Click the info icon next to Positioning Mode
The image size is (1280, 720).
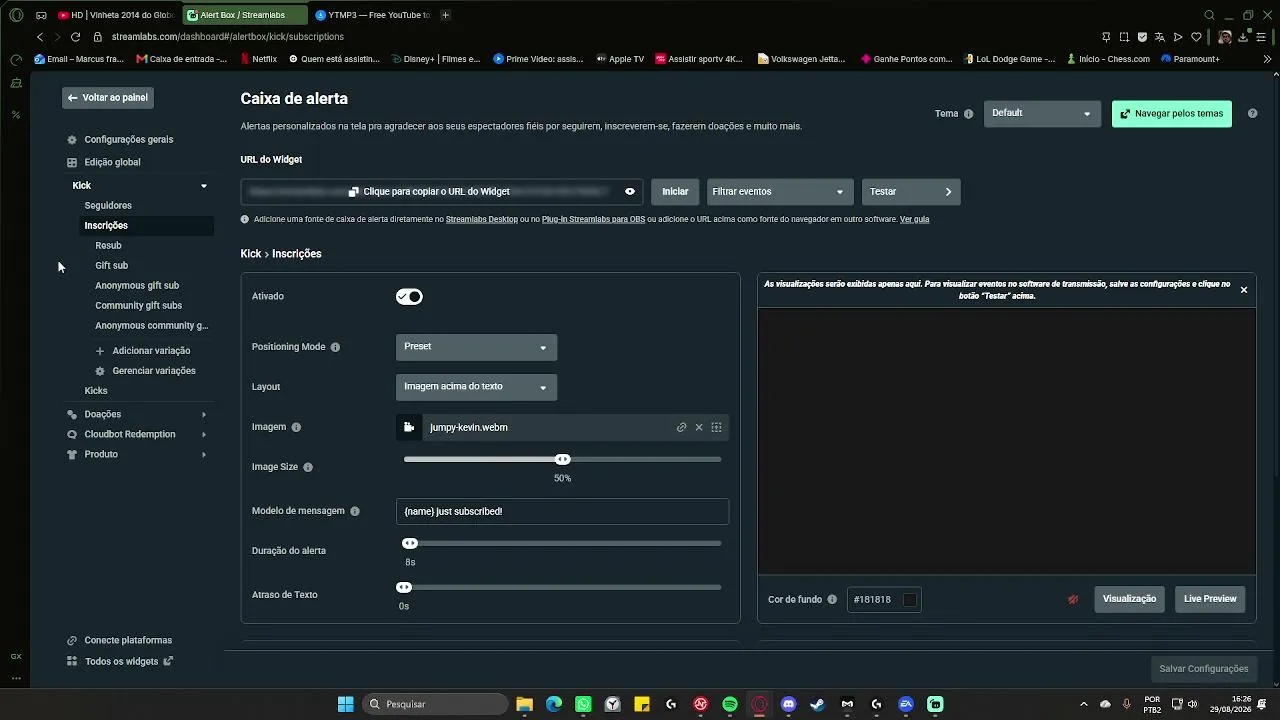coord(335,347)
